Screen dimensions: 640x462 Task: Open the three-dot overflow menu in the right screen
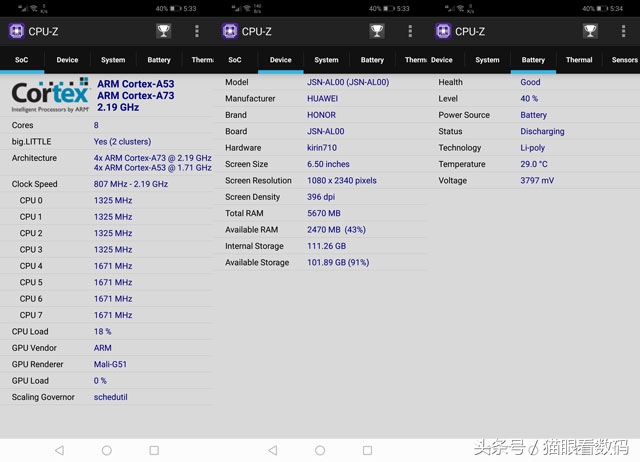pyautogui.click(x=623, y=31)
